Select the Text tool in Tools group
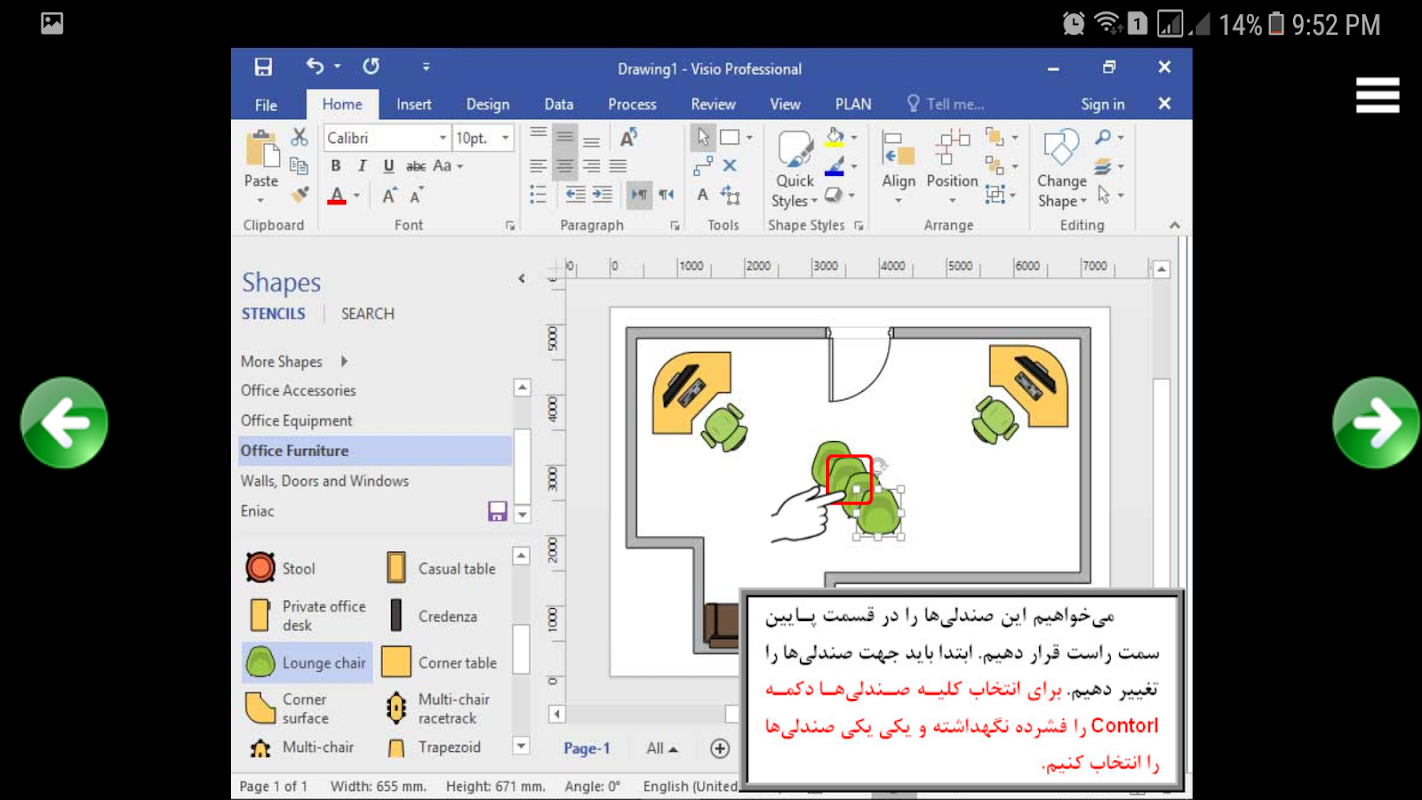 click(x=703, y=195)
